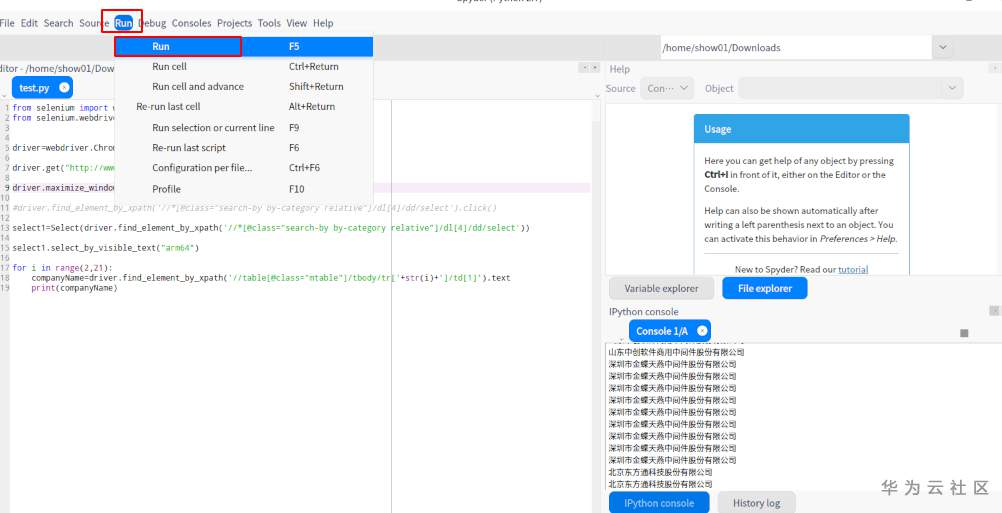Viewport: 1002px width, 513px height.
Task: Choose Run cell and advance
Action: 243,86
